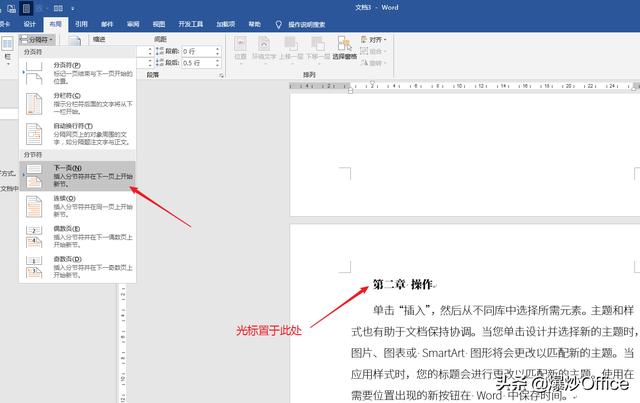Open the 设计 design tab

[29, 22]
